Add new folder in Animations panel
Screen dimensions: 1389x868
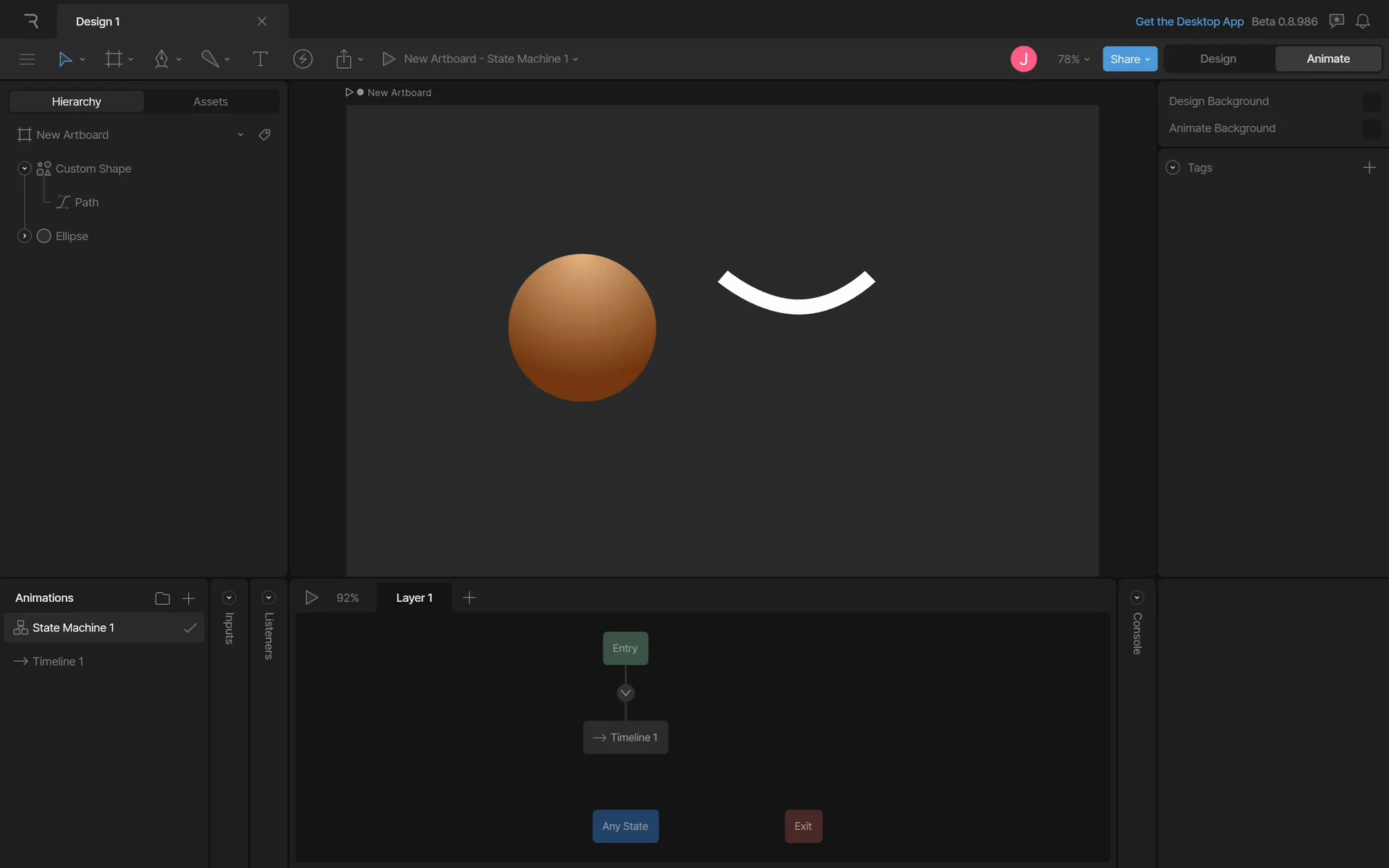tap(162, 598)
